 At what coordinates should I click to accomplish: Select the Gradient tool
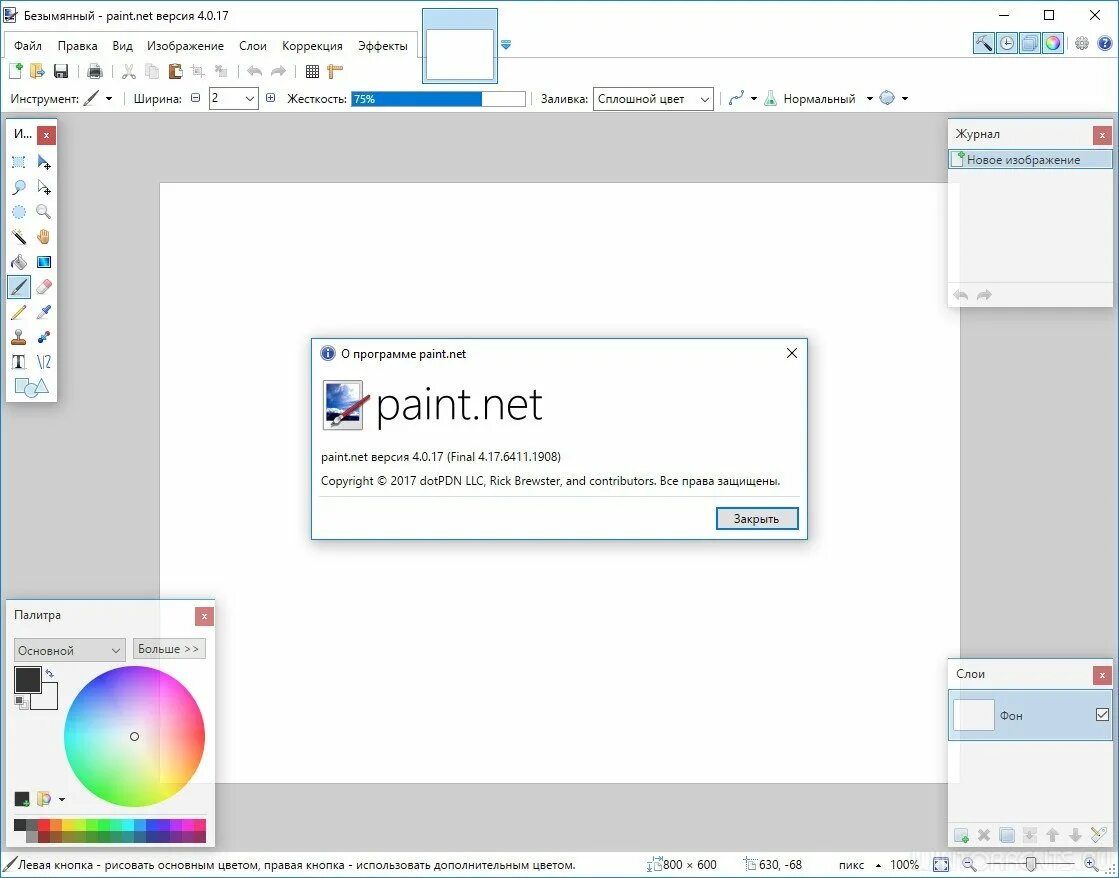tap(44, 262)
